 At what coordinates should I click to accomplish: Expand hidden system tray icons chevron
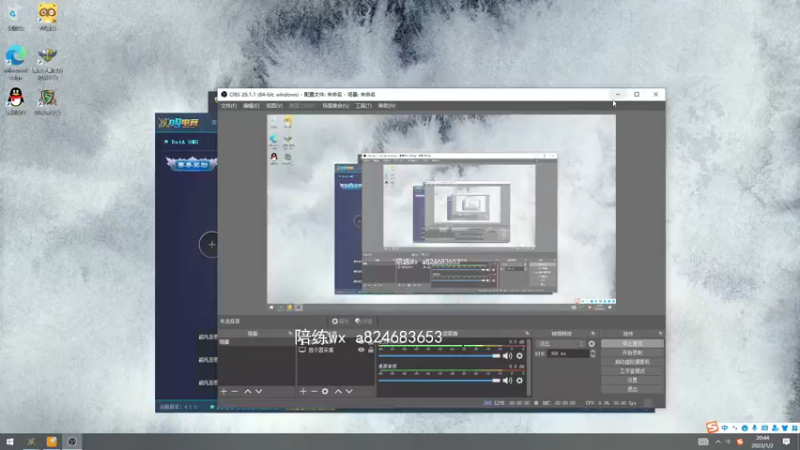(x=718, y=442)
